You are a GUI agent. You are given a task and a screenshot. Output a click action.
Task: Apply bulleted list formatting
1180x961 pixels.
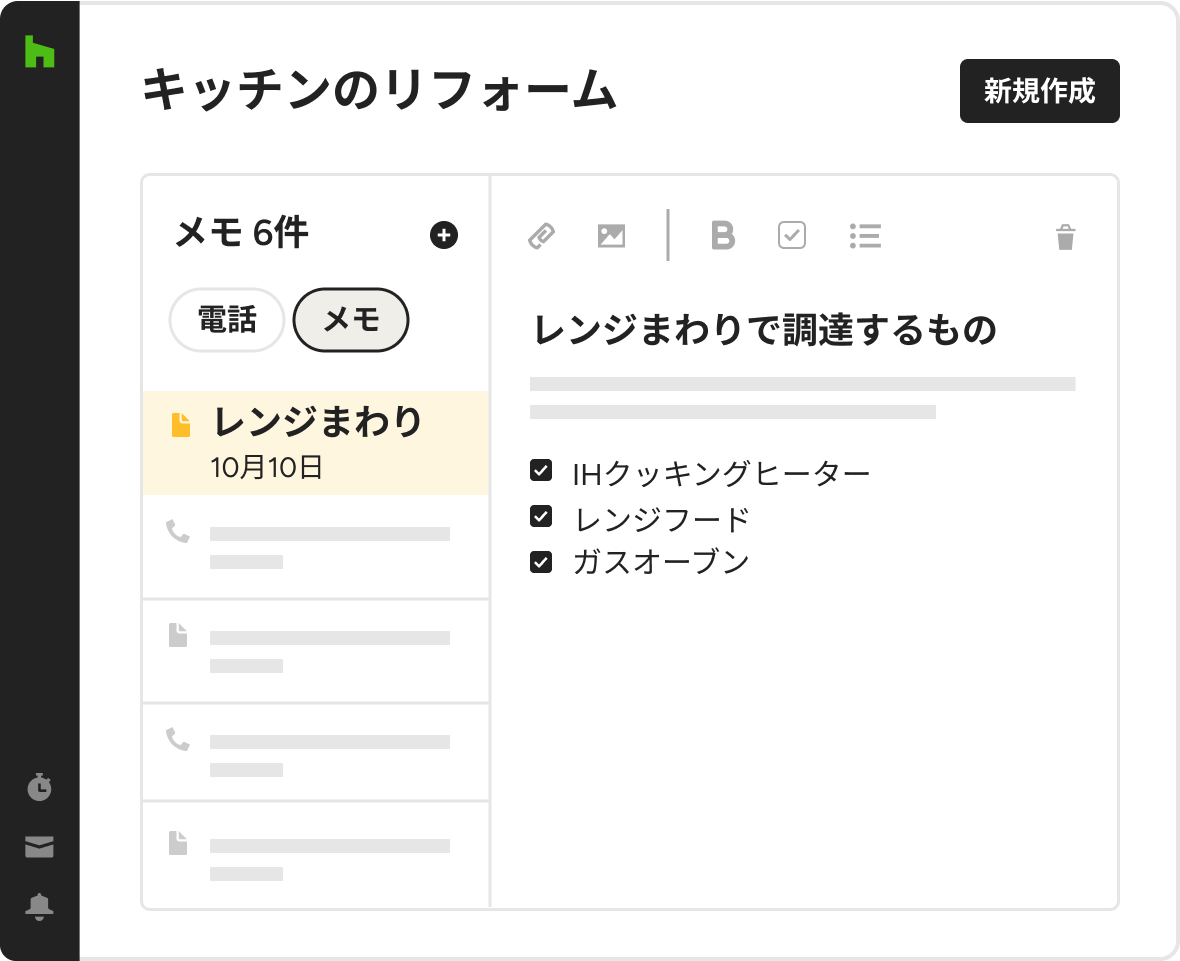coord(865,236)
